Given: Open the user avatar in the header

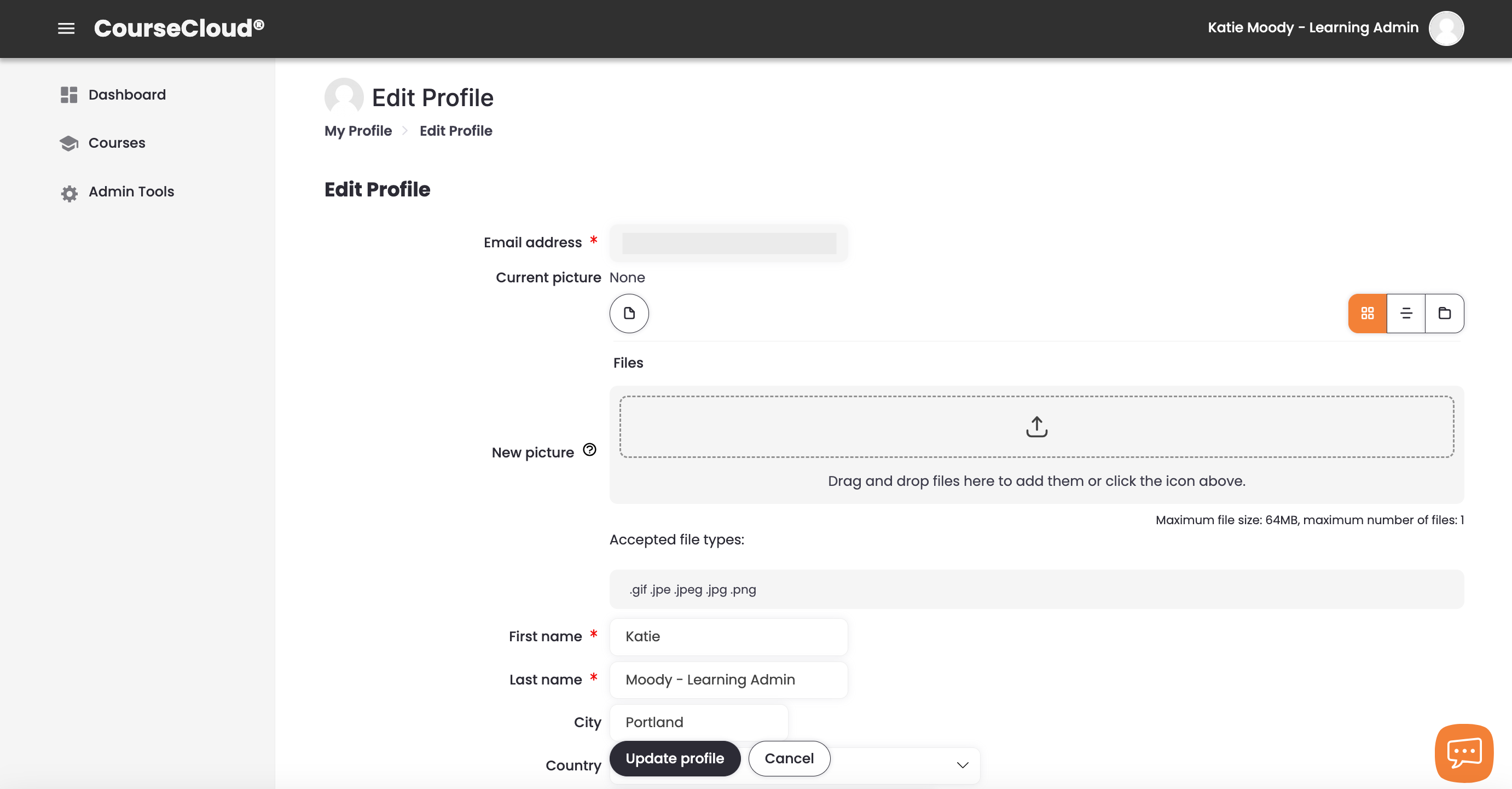Looking at the screenshot, I should click(x=1446, y=28).
